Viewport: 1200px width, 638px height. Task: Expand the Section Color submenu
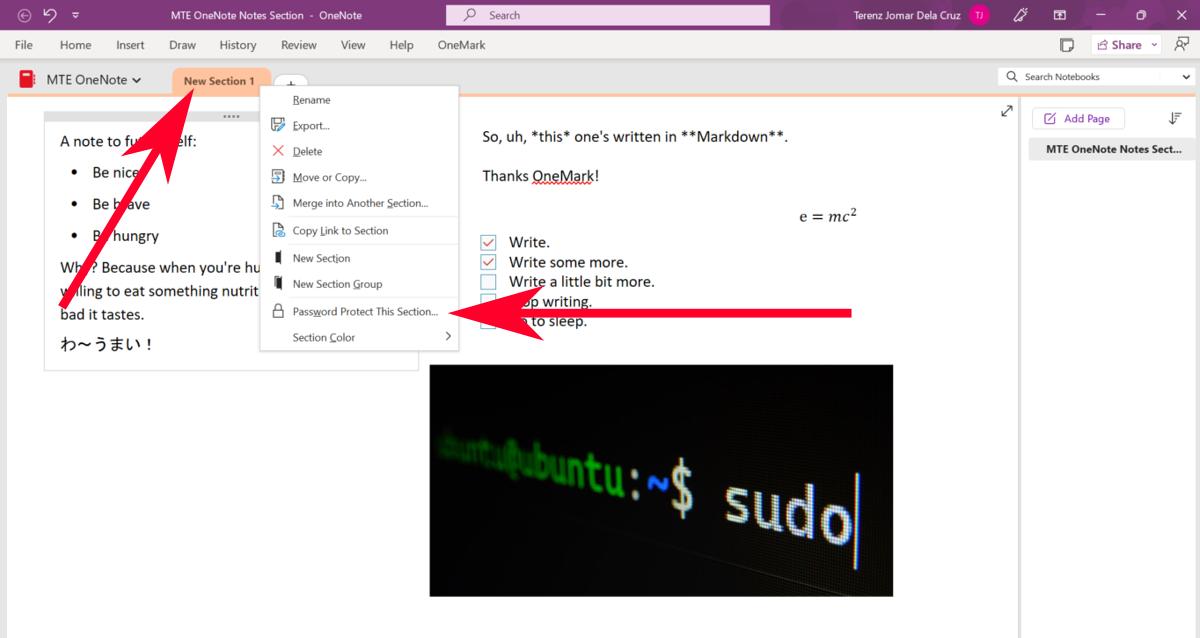click(x=448, y=337)
